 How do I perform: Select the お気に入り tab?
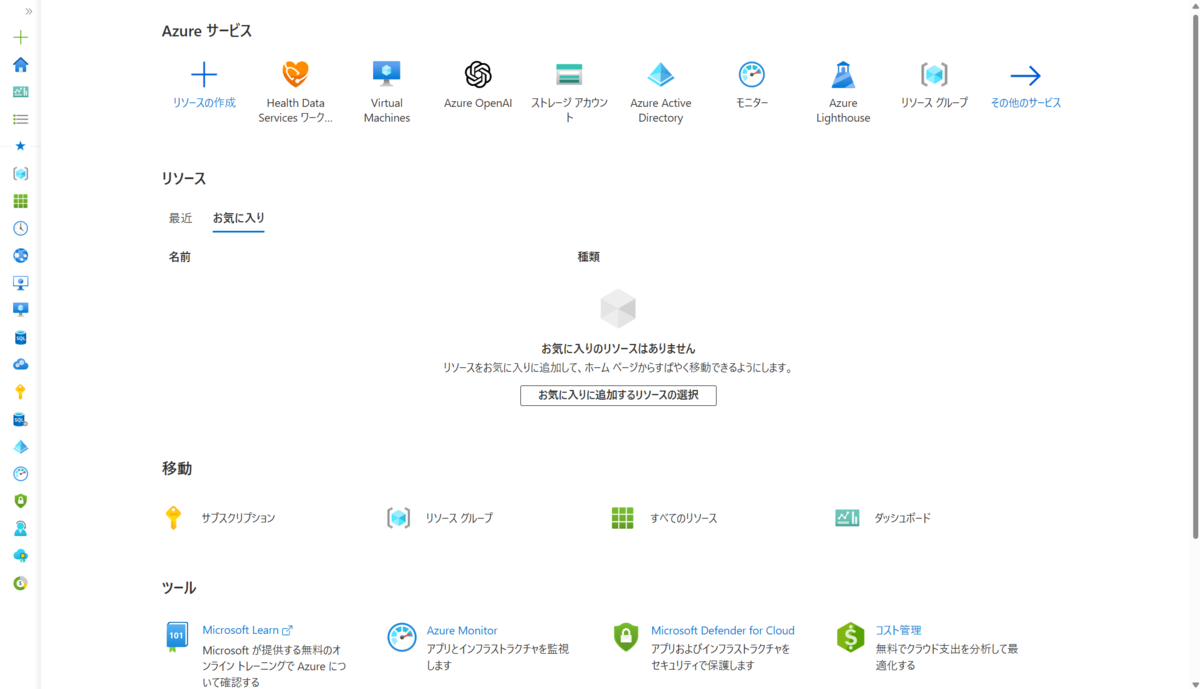238,218
